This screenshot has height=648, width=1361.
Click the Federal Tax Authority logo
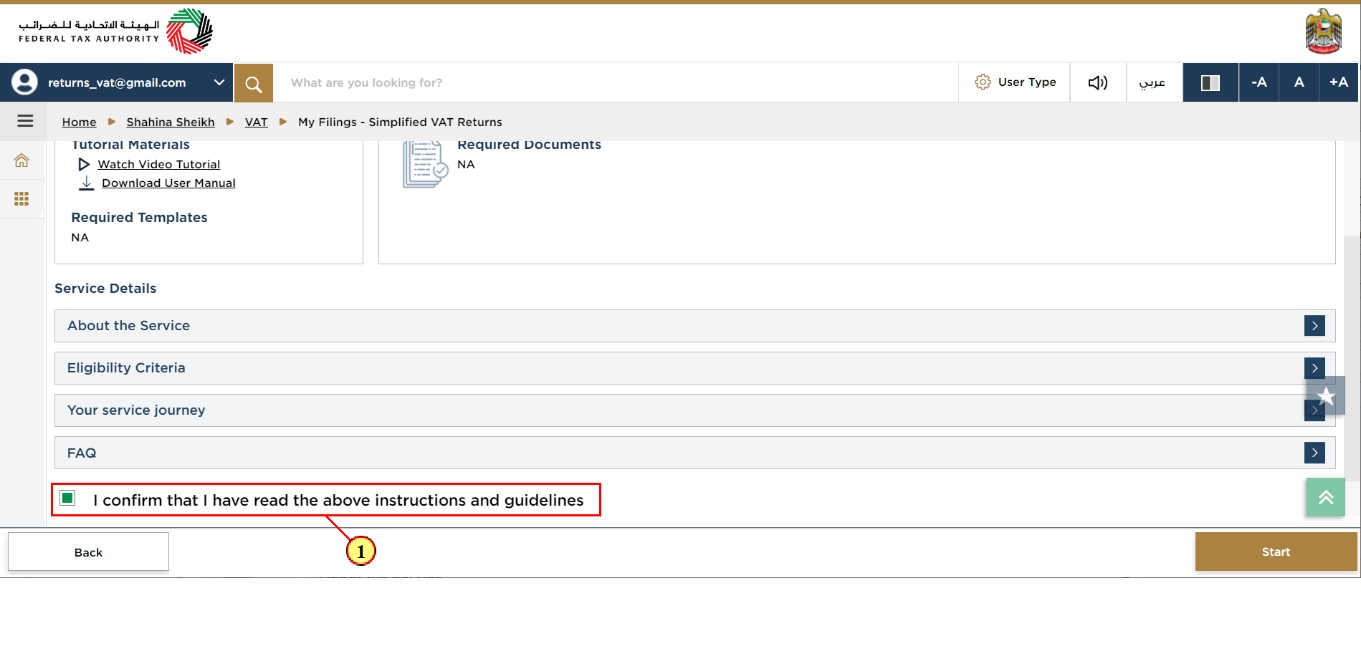tap(115, 31)
